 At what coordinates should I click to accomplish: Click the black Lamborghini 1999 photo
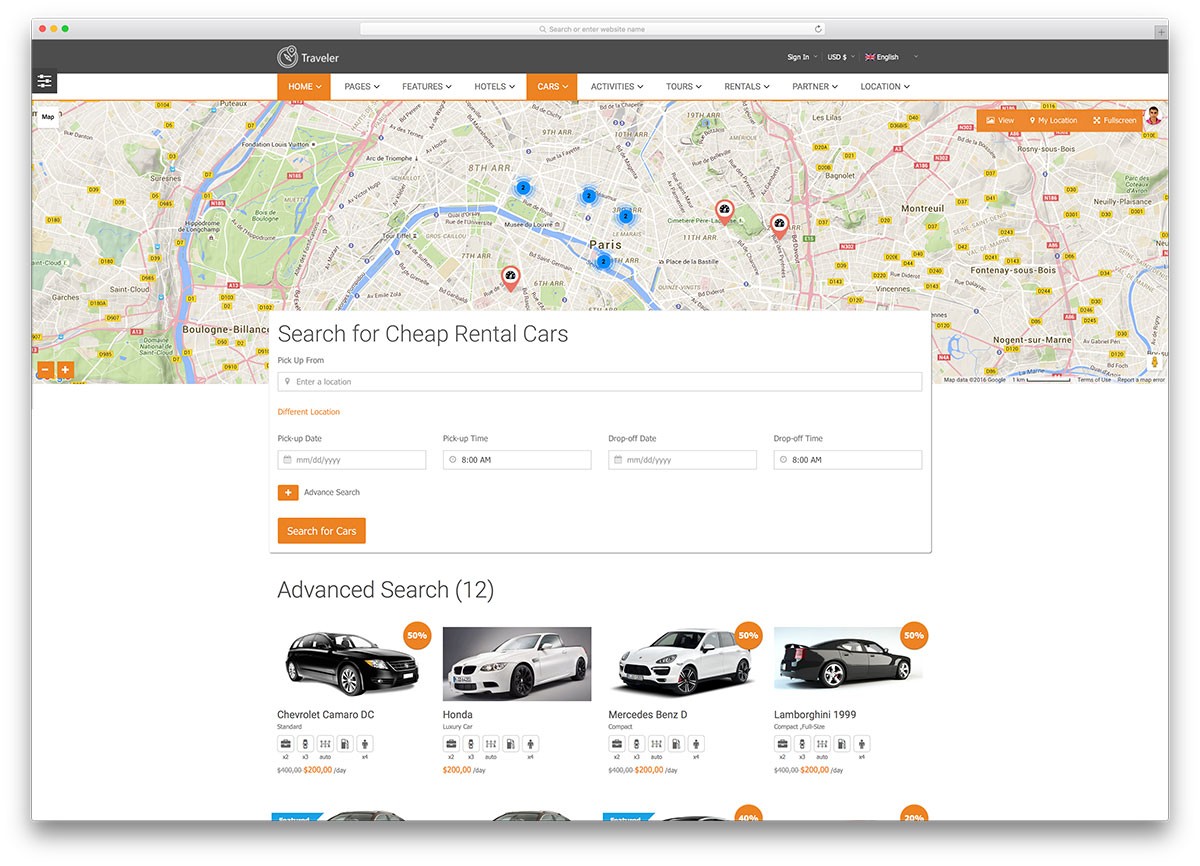click(x=848, y=664)
